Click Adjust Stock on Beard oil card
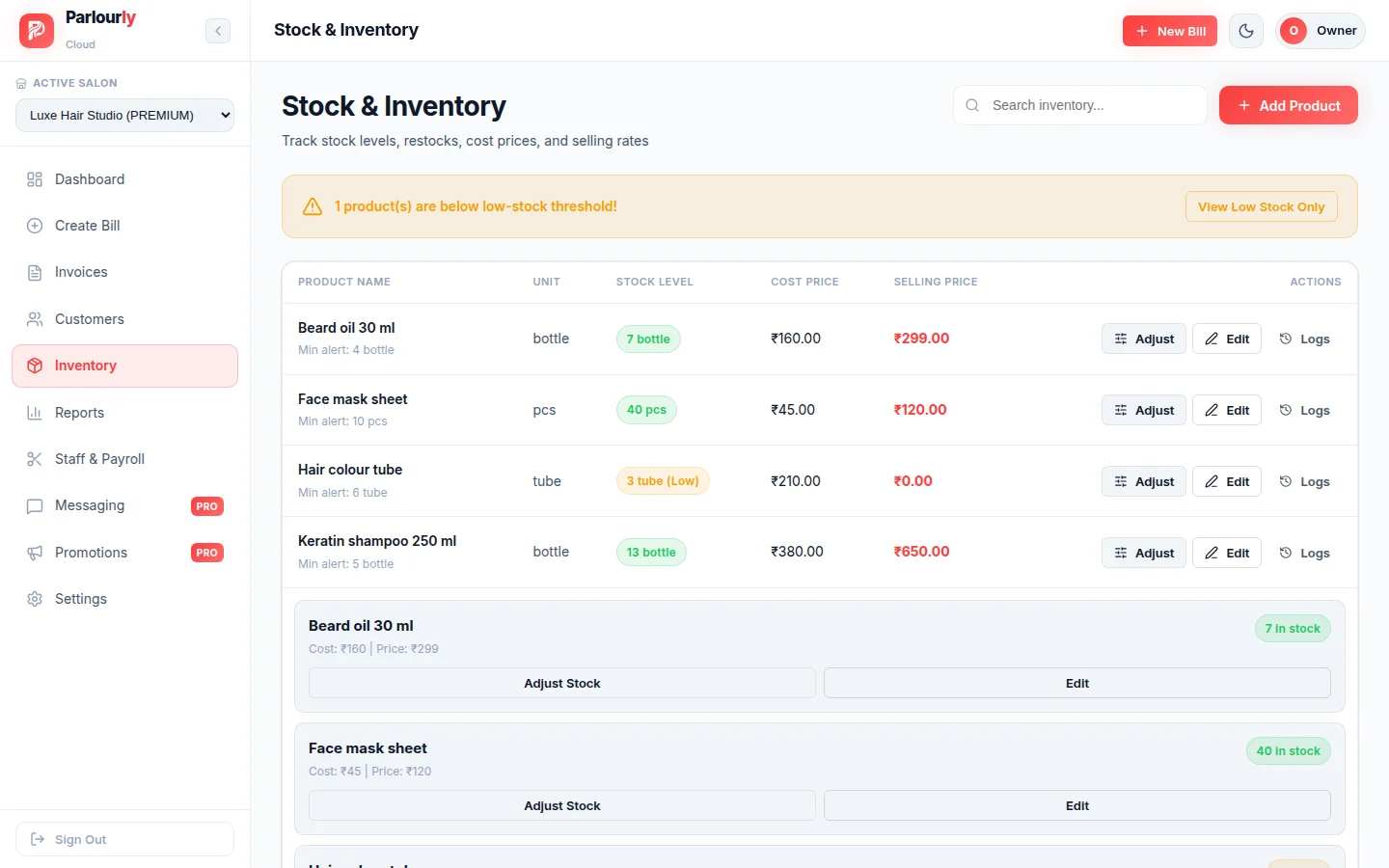Screen dimensions: 1389x868 (562, 683)
